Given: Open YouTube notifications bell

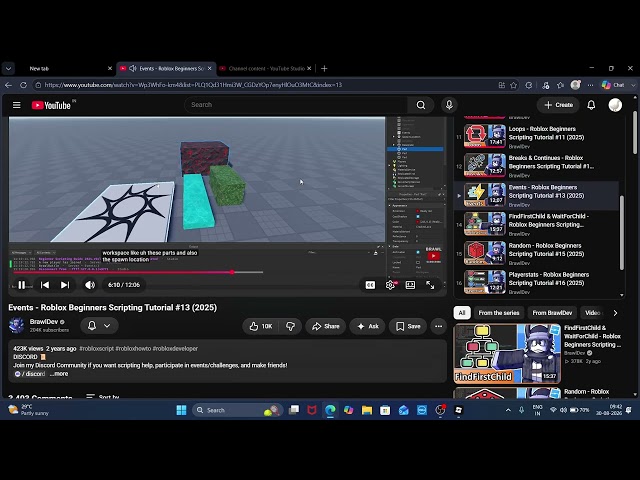Looking at the screenshot, I should [591, 105].
